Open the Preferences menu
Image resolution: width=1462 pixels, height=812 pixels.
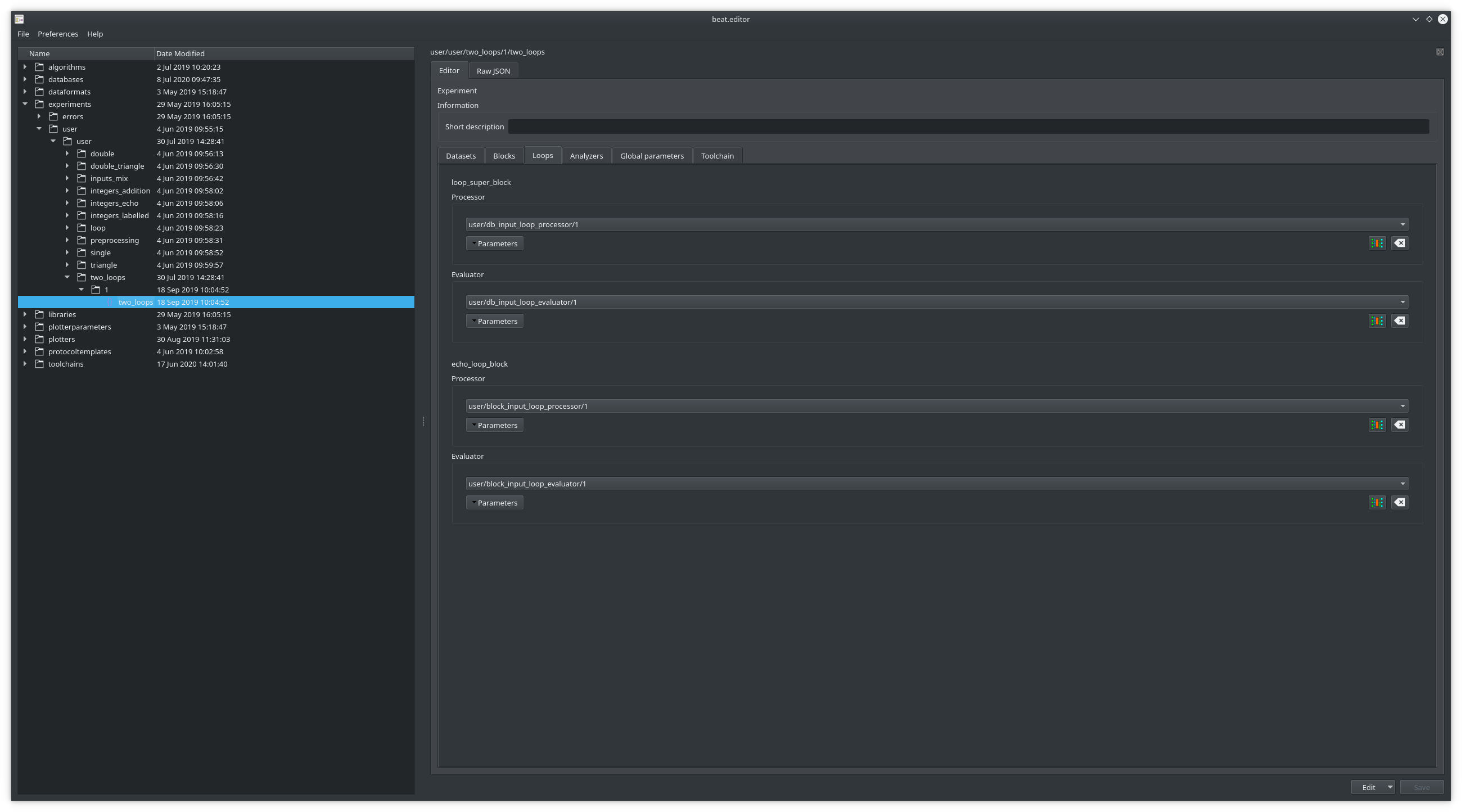[58, 34]
